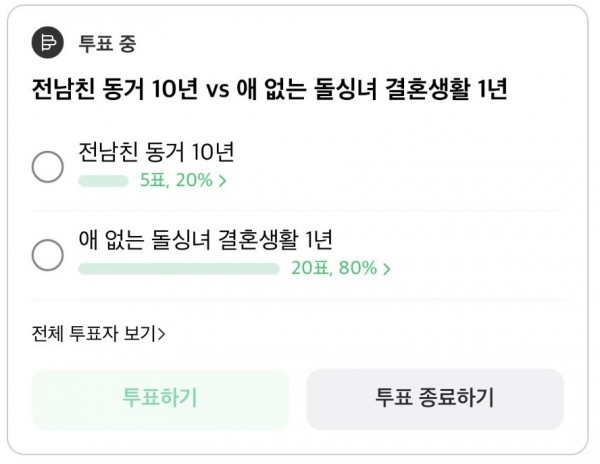Click the 80% percentage text
The width and height of the screenshot is (600, 464).
[x=357, y=268]
